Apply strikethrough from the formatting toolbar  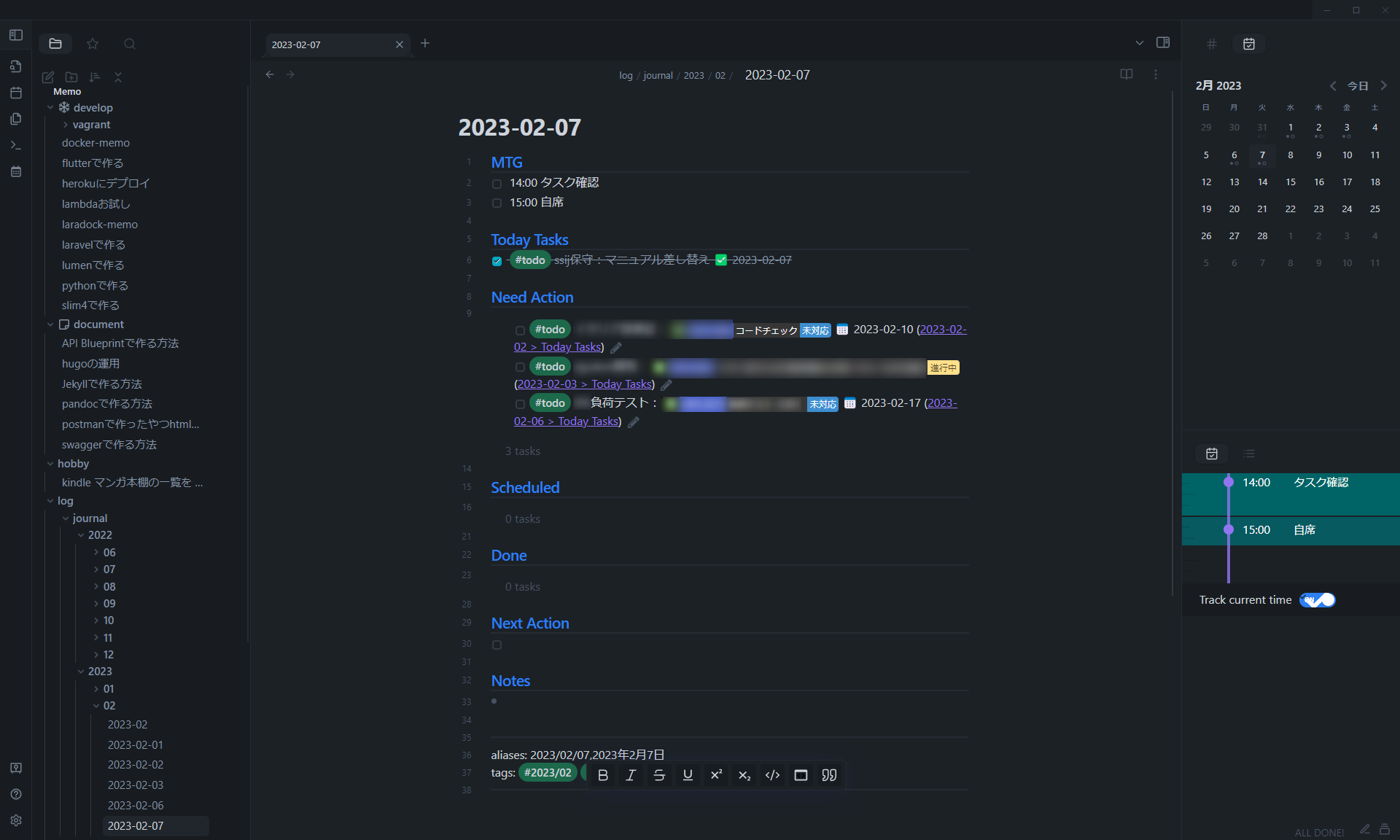(659, 775)
